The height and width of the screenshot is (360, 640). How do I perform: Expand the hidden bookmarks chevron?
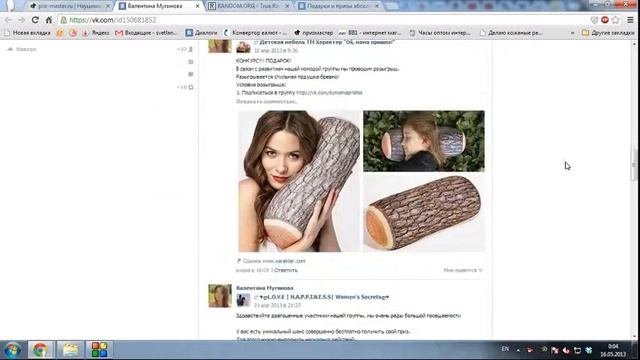coord(572,33)
